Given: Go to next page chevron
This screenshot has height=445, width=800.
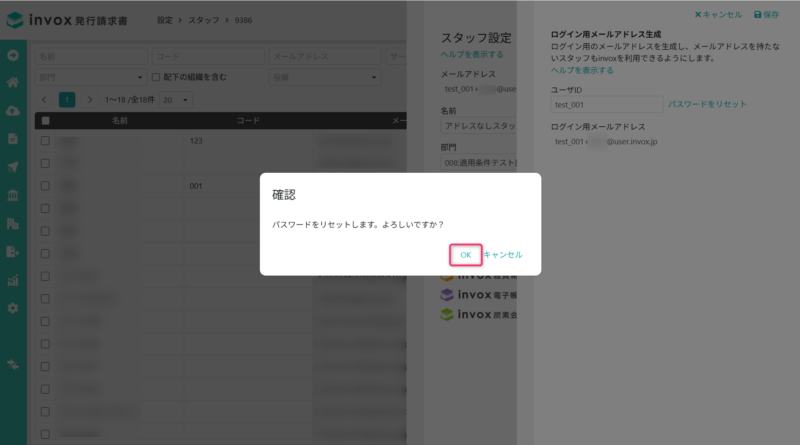Looking at the screenshot, I should 90,100.
